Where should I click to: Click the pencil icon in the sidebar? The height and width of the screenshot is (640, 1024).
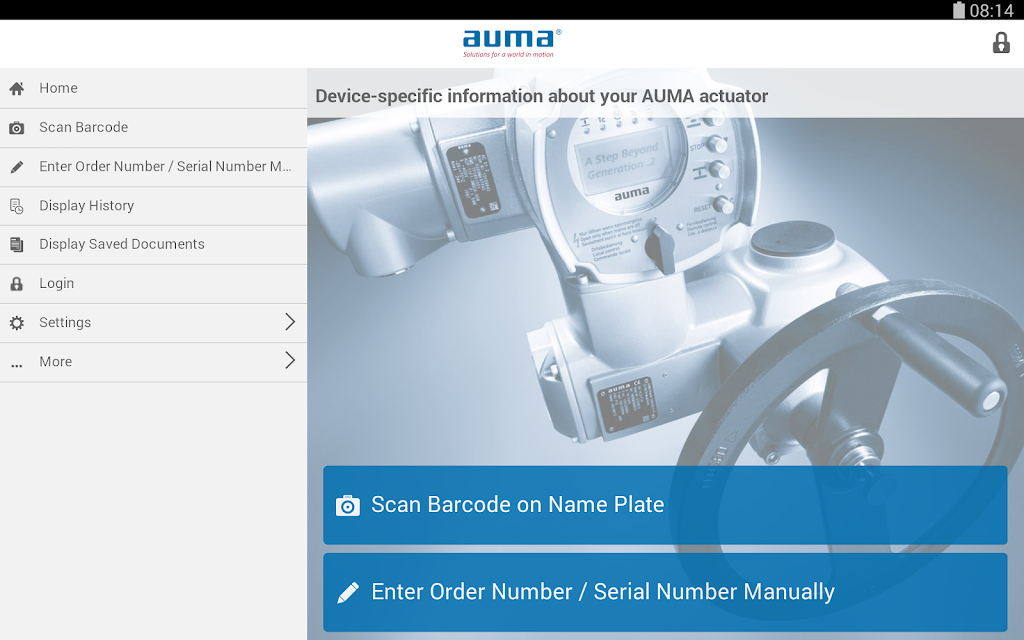point(17,167)
